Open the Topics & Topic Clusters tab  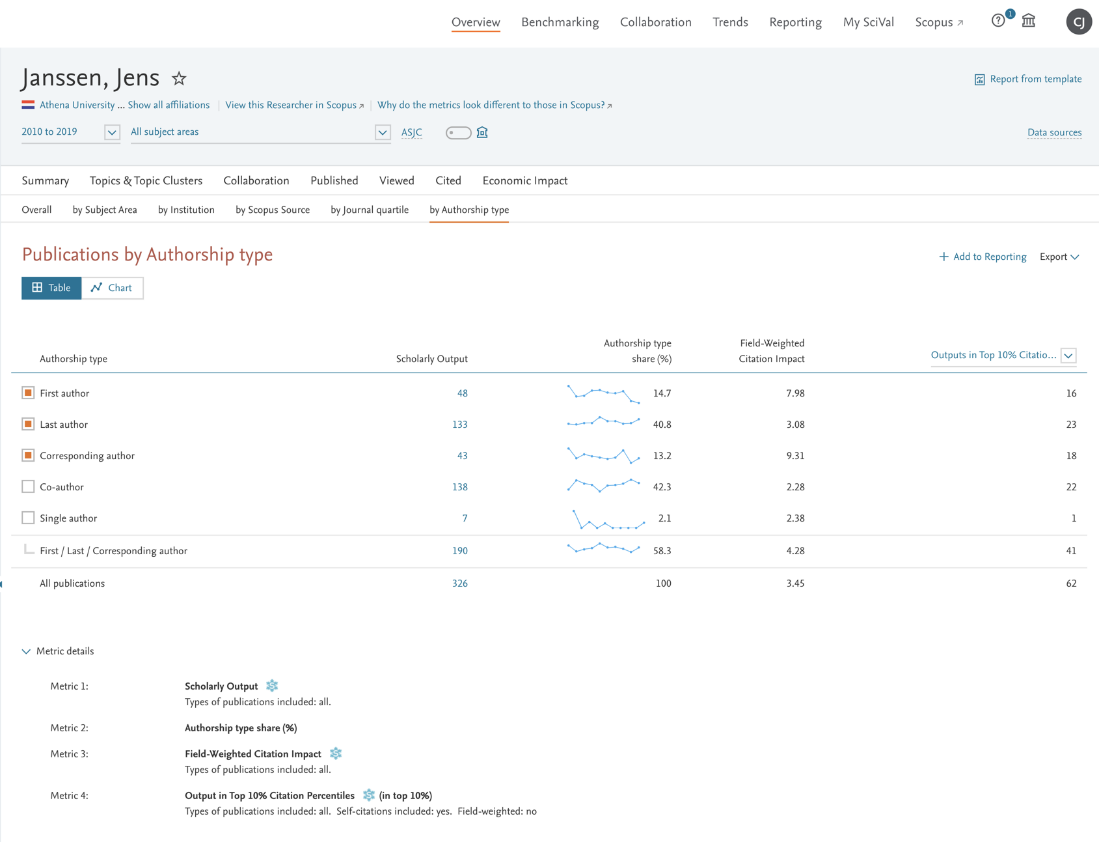pos(146,180)
